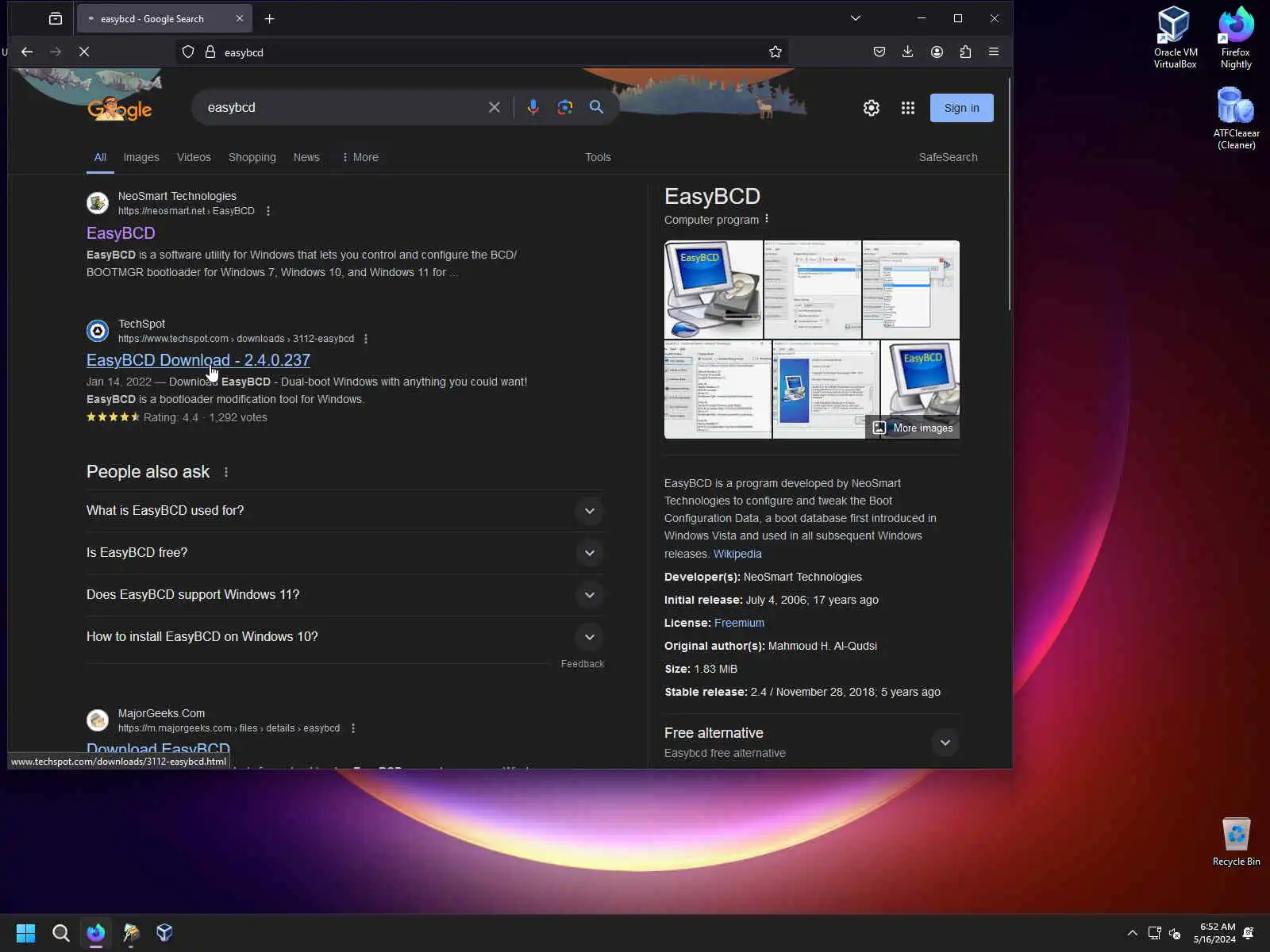
Task: Open more options for NeoSmart result
Action: (268, 211)
